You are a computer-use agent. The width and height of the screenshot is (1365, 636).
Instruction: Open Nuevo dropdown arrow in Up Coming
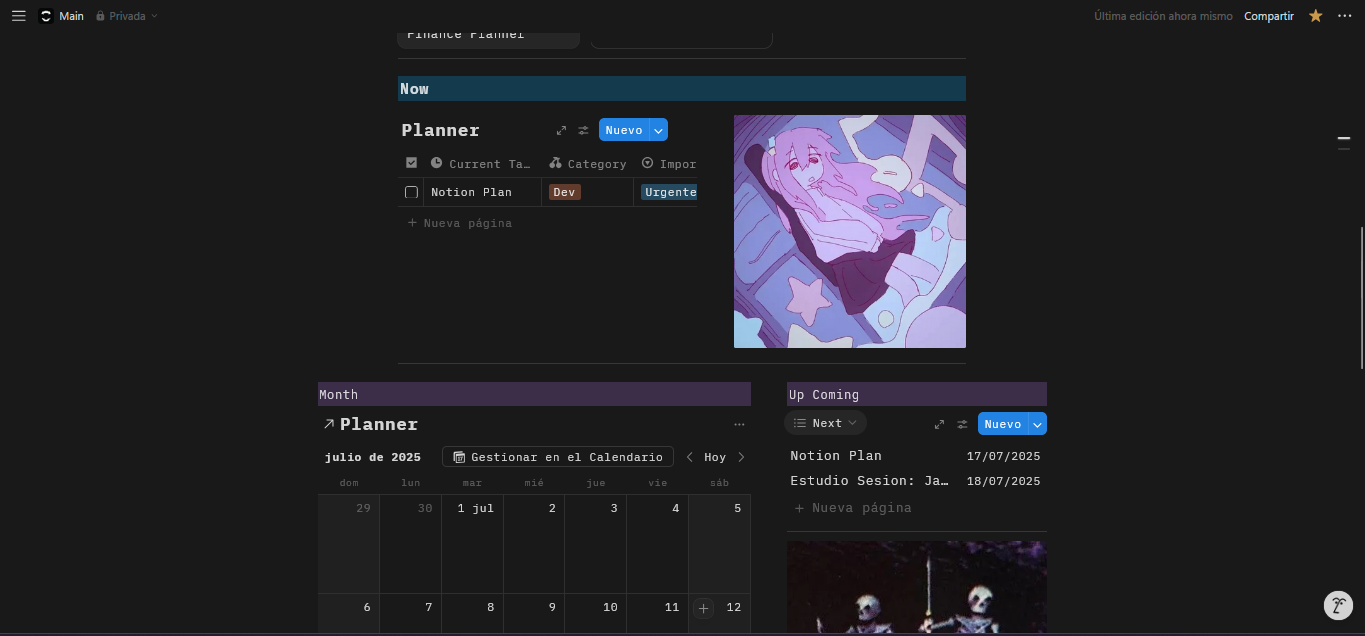(1038, 424)
